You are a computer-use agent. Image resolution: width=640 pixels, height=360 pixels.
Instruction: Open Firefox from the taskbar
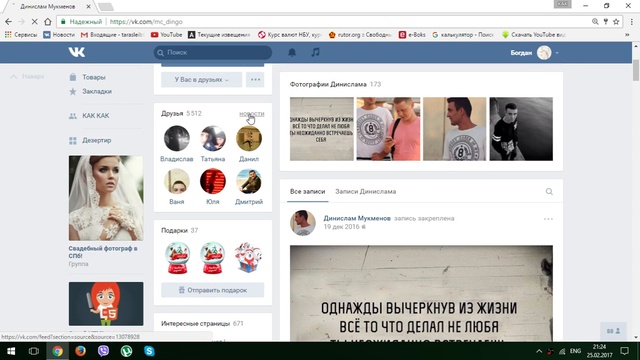tap(80, 351)
